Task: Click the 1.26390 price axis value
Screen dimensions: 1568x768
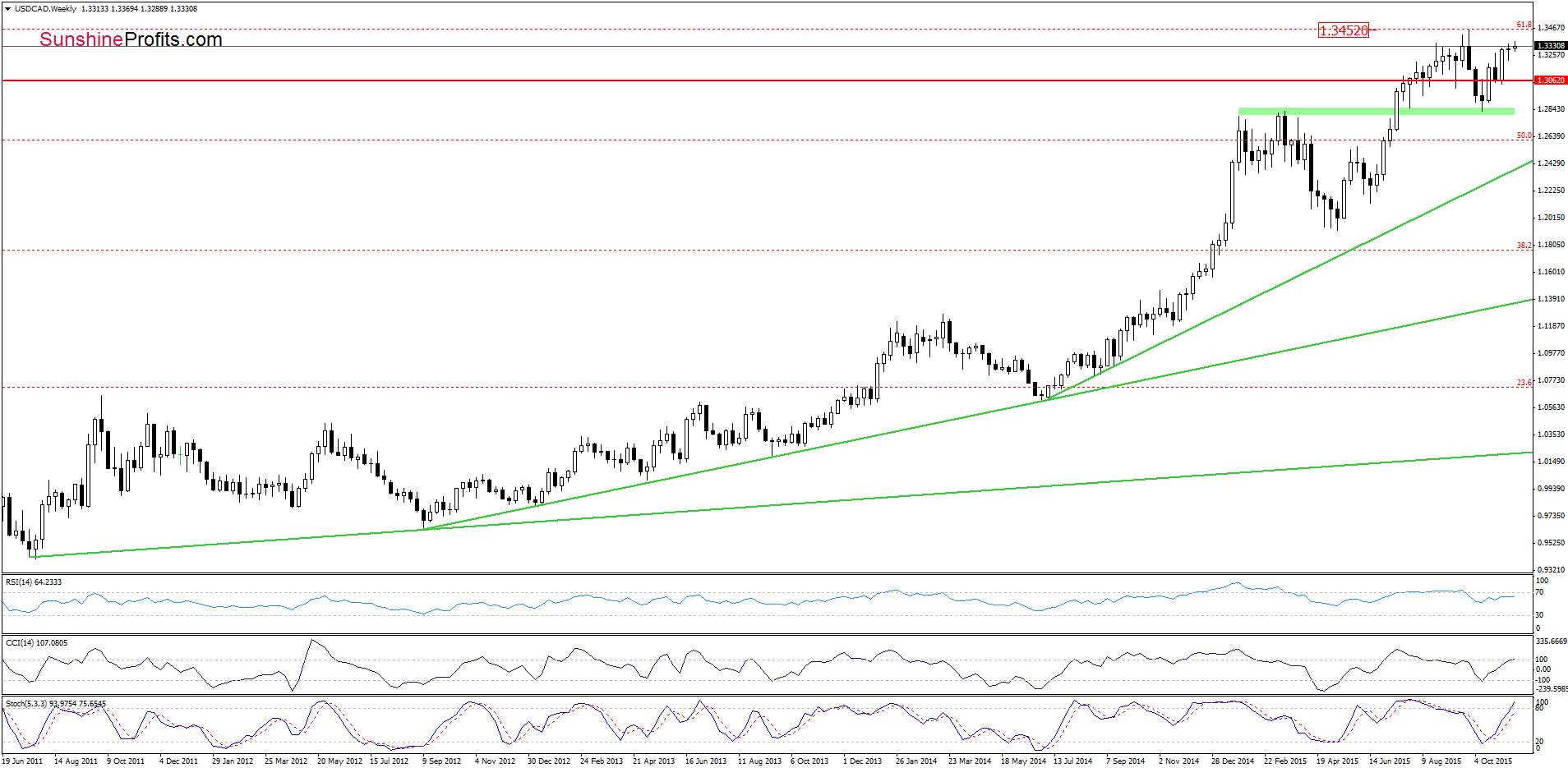Action: pyautogui.click(x=1552, y=136)
